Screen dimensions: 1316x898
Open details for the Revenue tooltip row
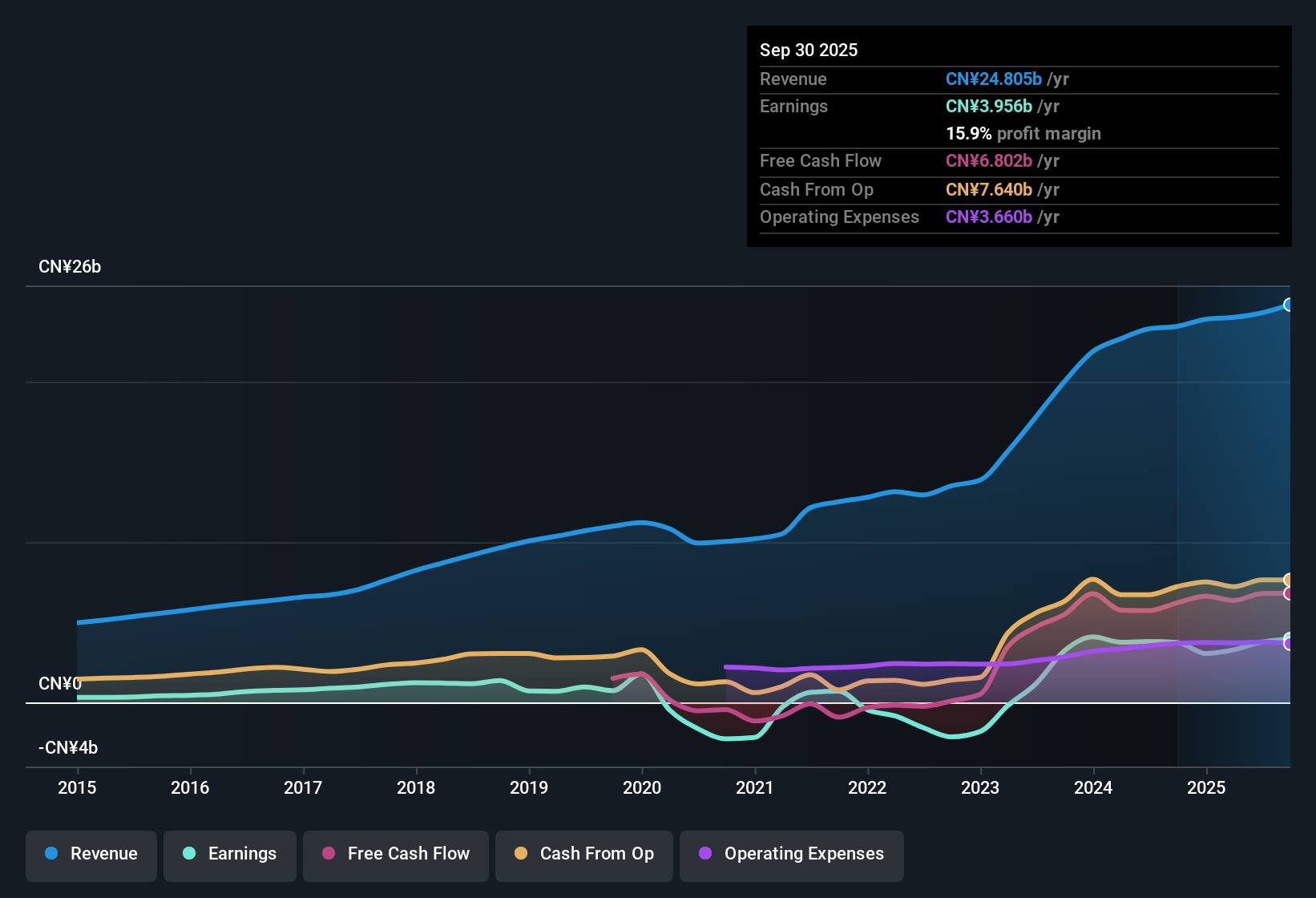coord(793,79)
